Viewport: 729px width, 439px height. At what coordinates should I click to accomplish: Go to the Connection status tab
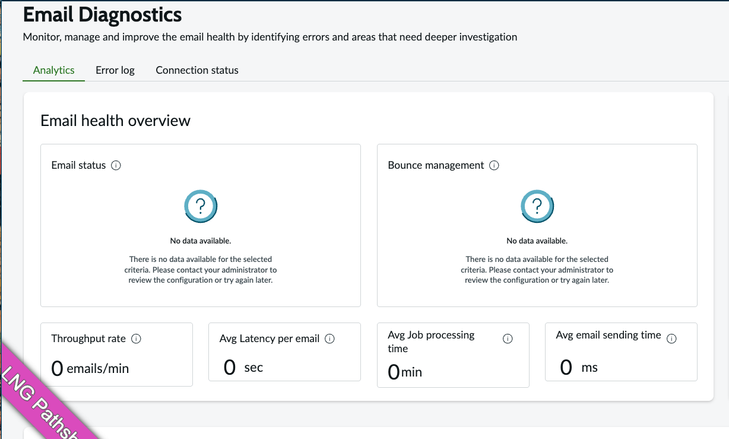(x=197, y=70)
